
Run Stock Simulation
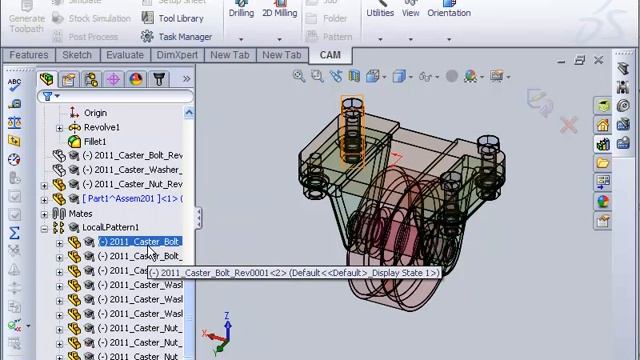pyautogui.click(x=91, y=18)
